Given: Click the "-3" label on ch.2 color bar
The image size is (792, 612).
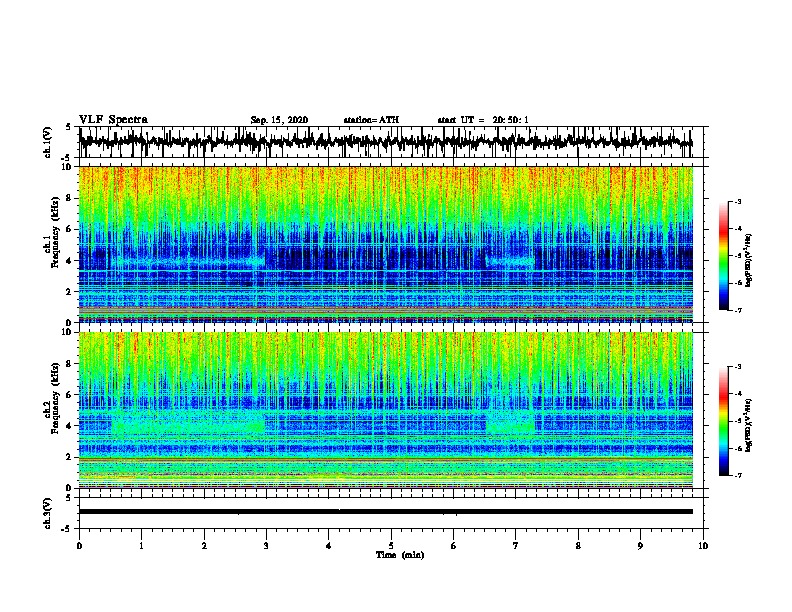Looking at the screenshot, I should click(737, 367).
